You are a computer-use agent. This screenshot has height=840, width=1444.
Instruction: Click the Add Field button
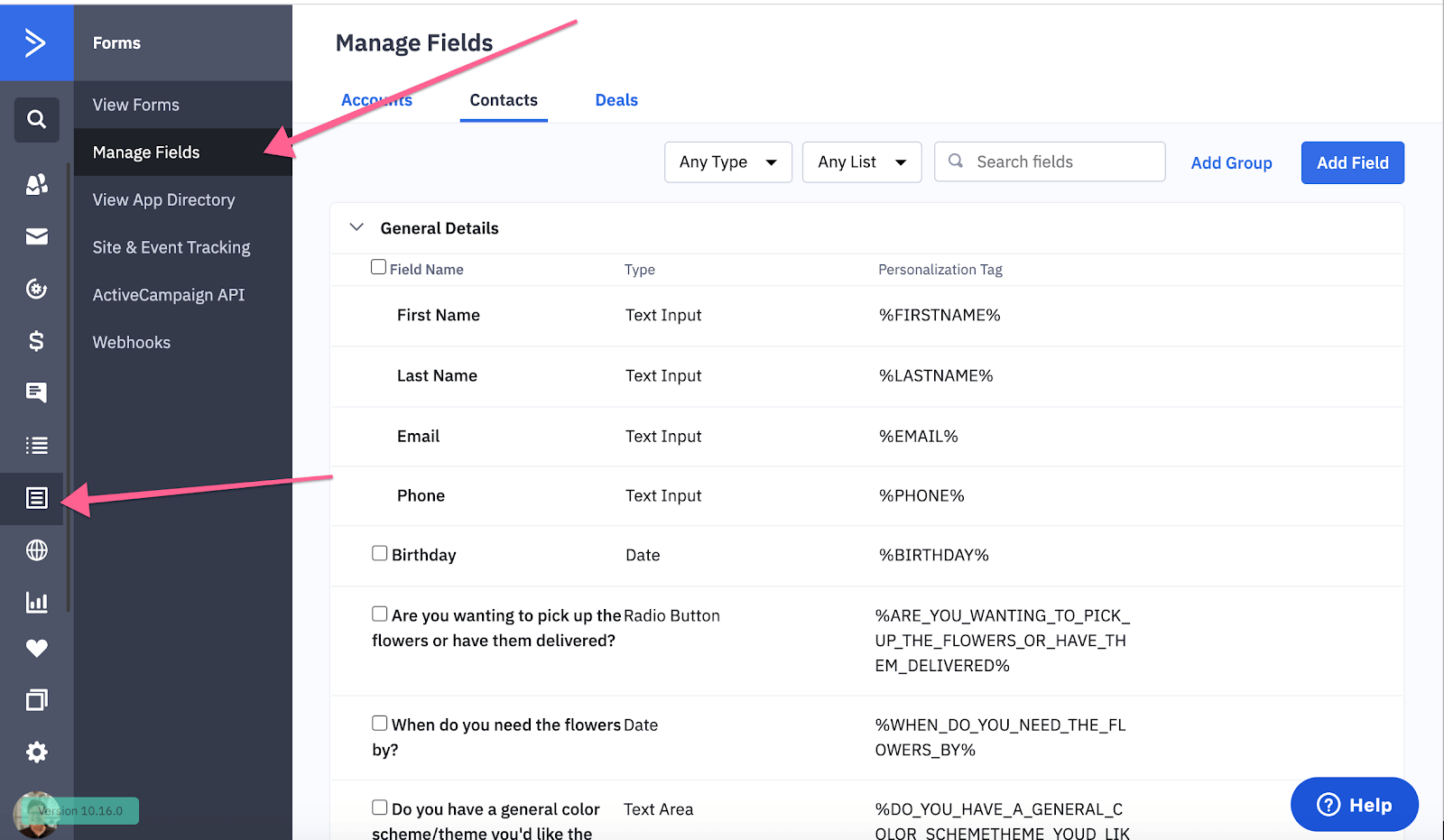(1352, 162)
